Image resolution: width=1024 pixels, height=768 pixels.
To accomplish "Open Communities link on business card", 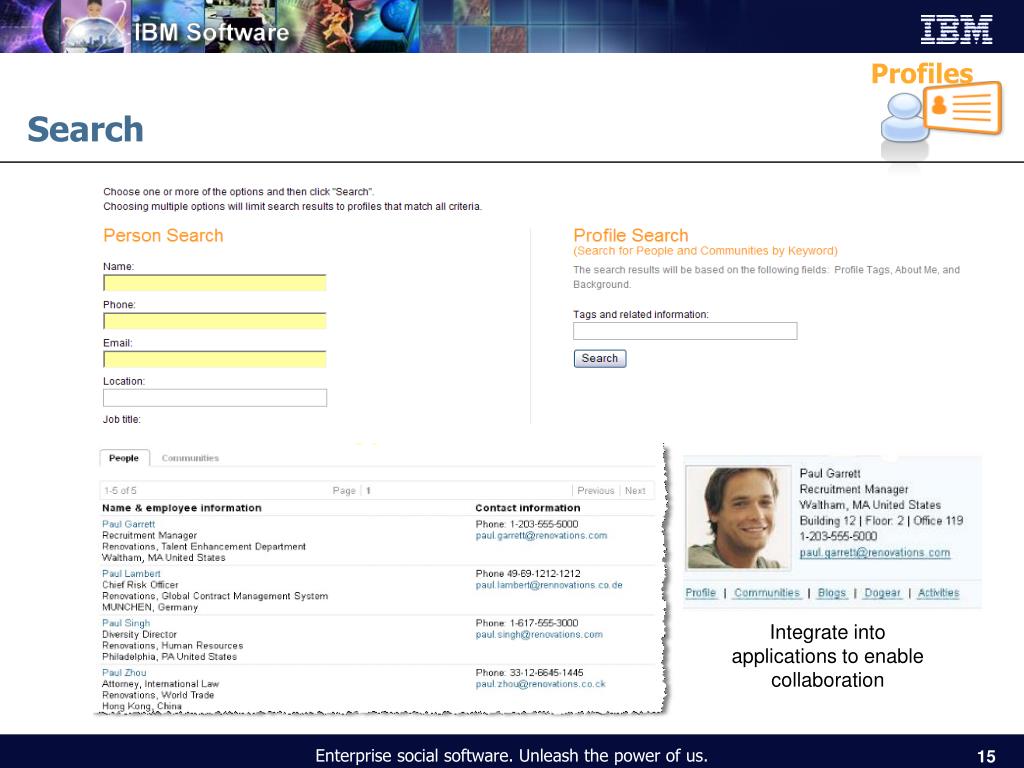I will 767,593.
